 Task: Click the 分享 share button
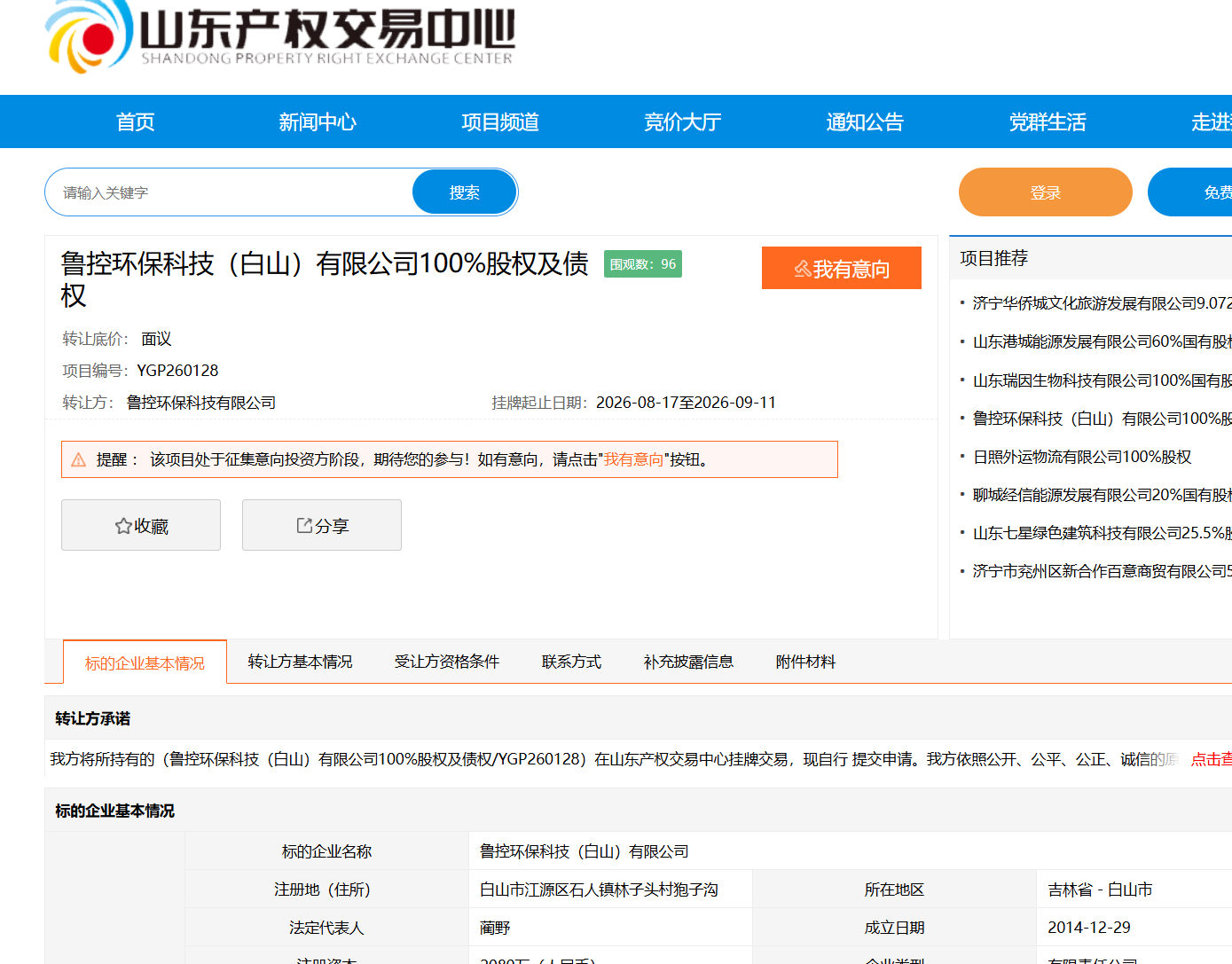tap(322, 525)
